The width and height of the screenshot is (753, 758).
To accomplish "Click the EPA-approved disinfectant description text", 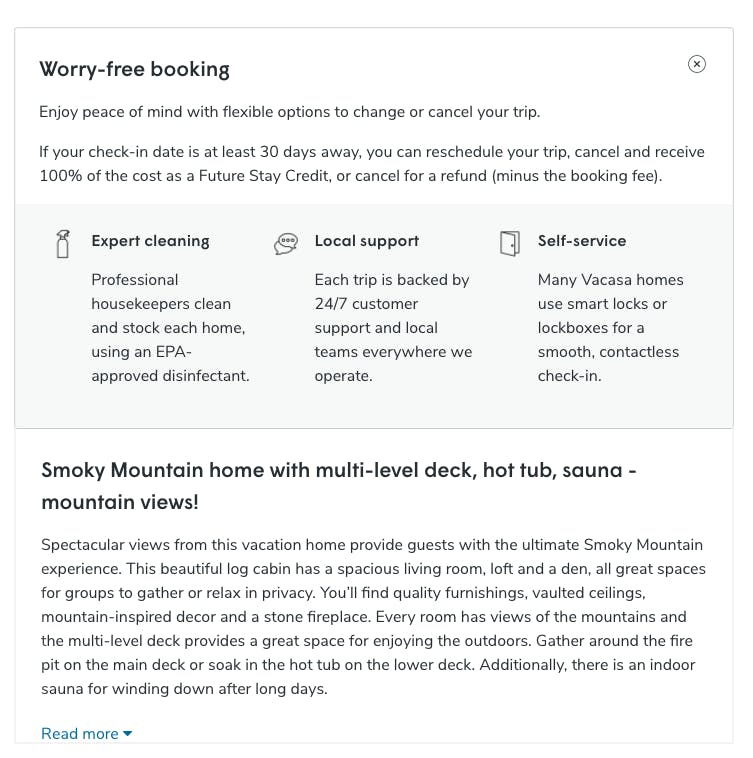I will [171, 328].
